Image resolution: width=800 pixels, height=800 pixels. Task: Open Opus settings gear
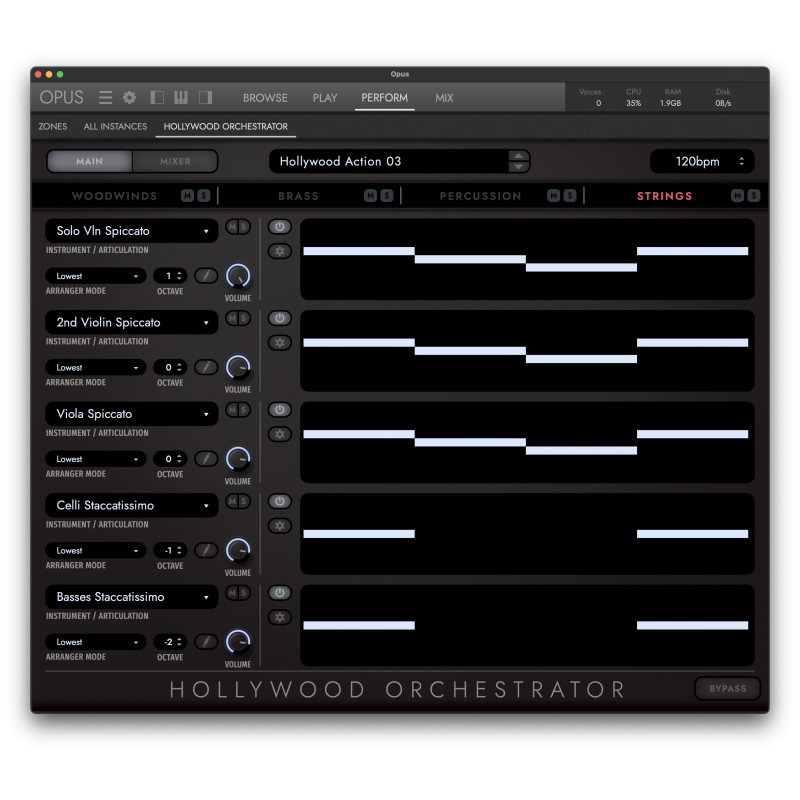click(130, 97)
